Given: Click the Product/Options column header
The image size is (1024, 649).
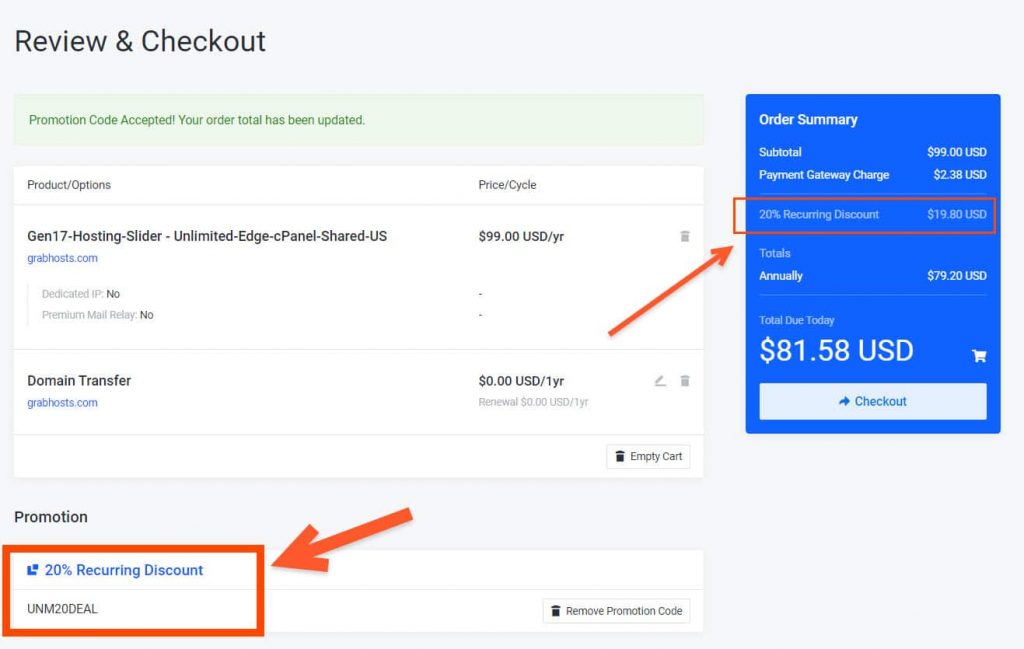Looking at the screenshot, I should [69, 185].
